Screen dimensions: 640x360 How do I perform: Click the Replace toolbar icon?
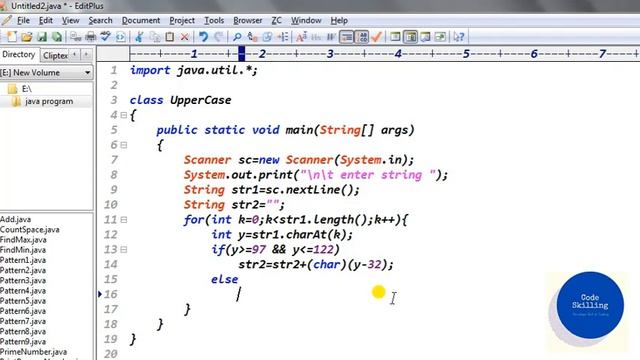pos(252,37)
